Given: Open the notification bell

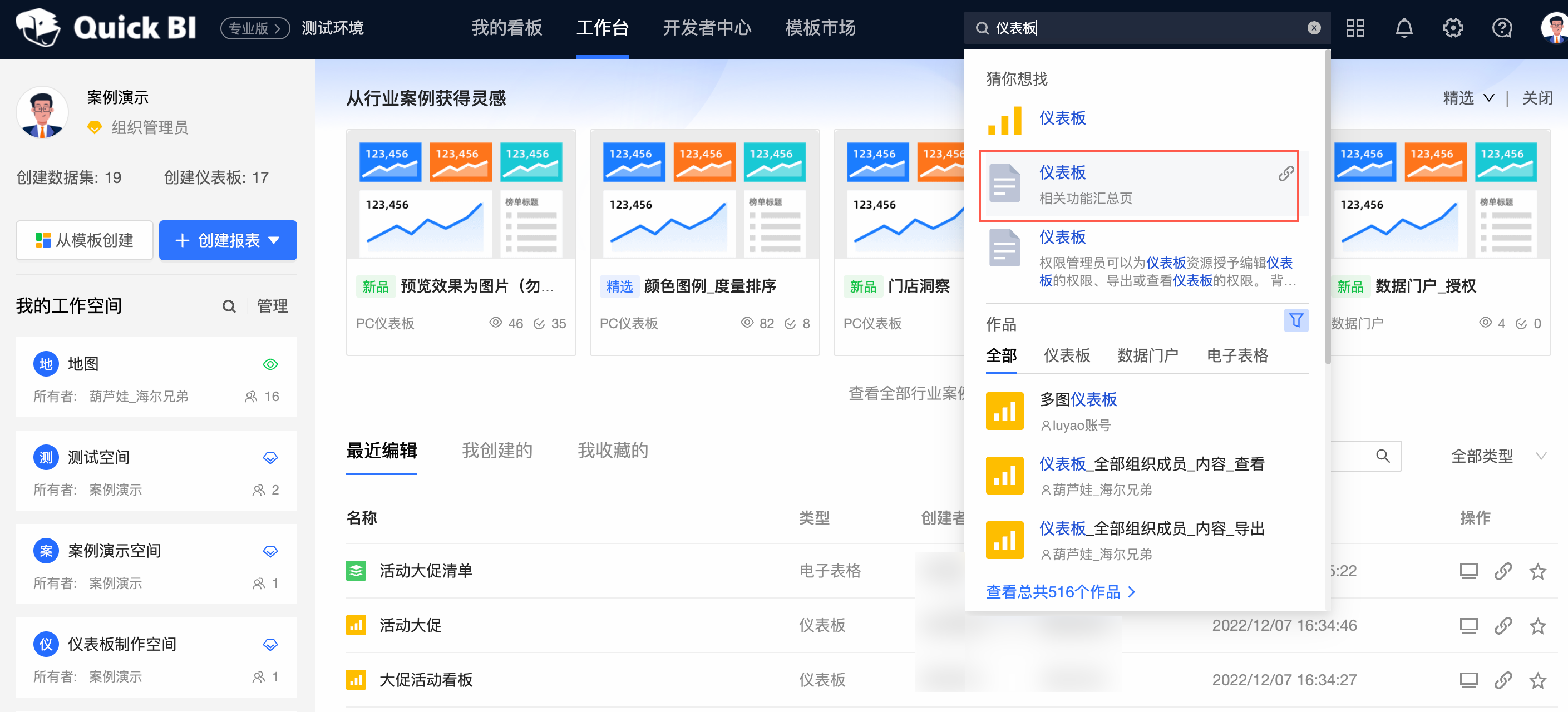Looking at the screenshot, I should click(x=1404, y=28).
